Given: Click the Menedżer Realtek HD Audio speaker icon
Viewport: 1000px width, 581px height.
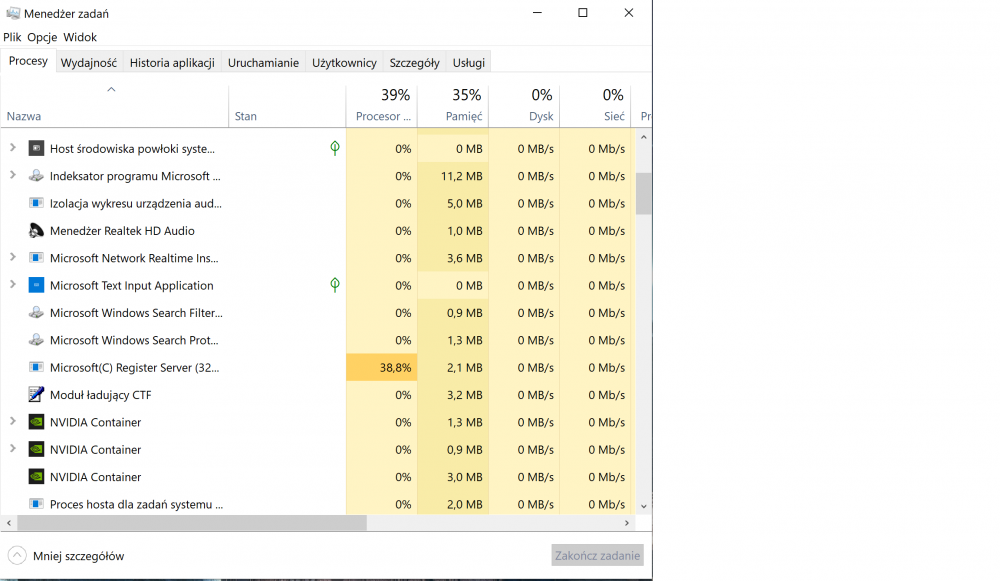Looking at the screenshot, I should click(x=36, y=231).
